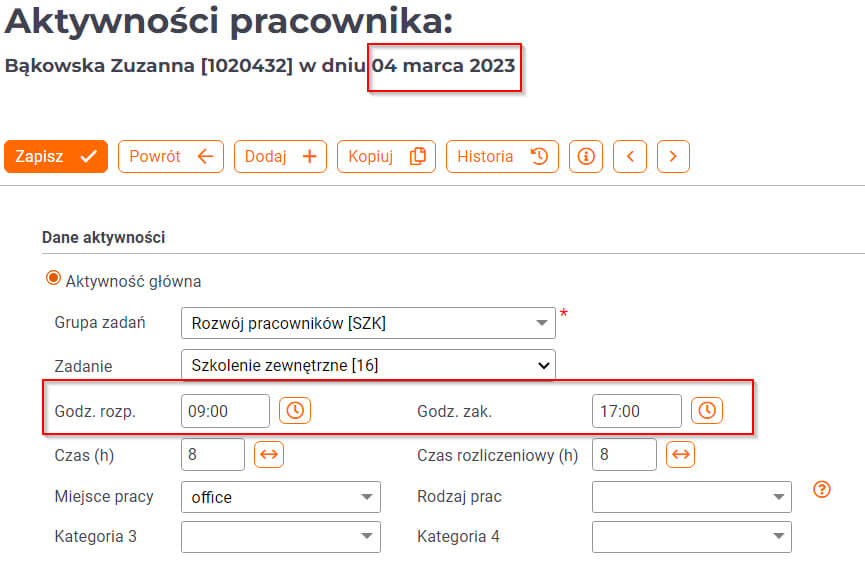Select the Aktywność główna radio button
Screen dimensions: 865x564
[x=53, y=278]
